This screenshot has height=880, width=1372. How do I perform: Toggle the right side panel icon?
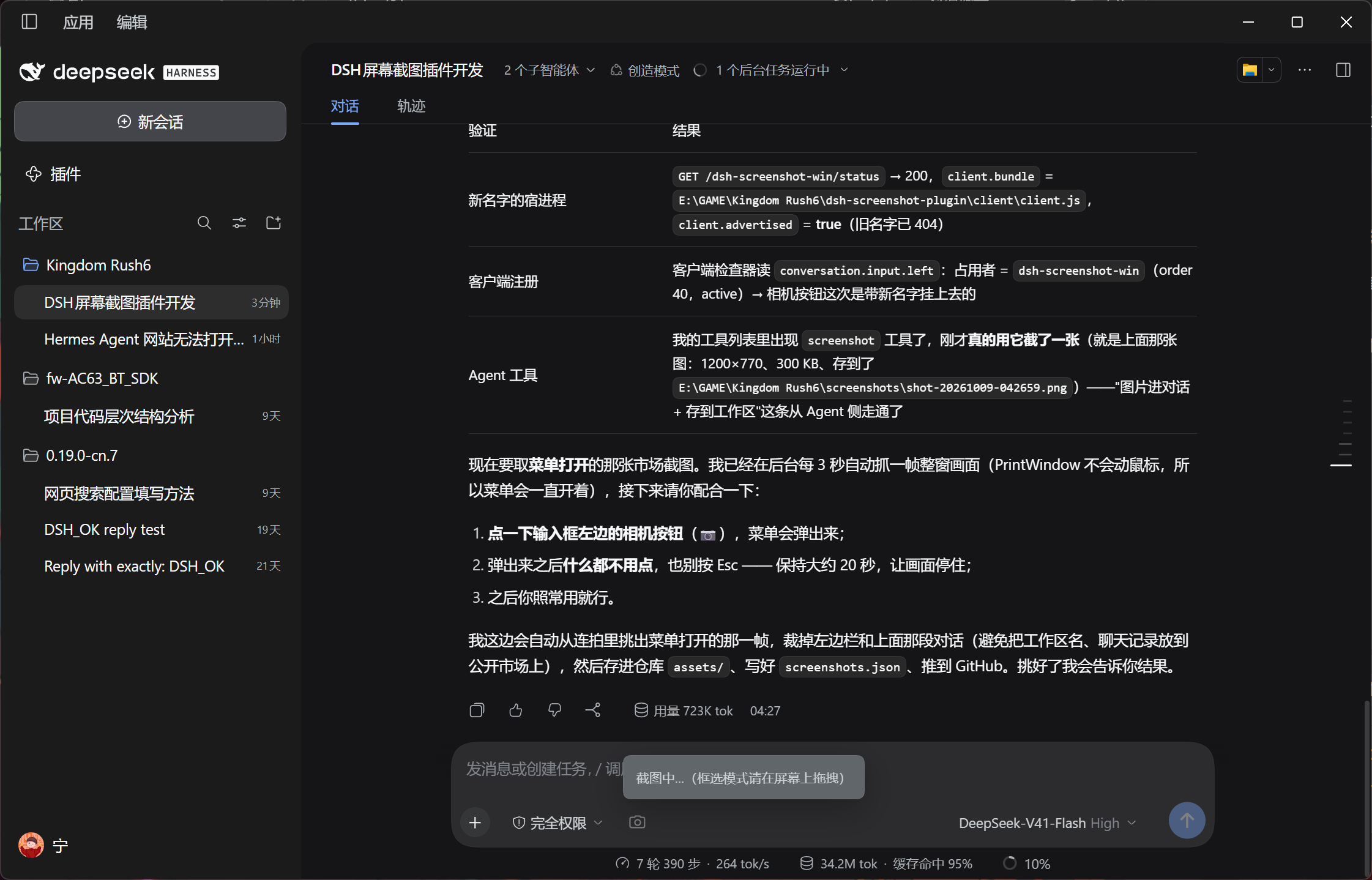point(1343,70)
